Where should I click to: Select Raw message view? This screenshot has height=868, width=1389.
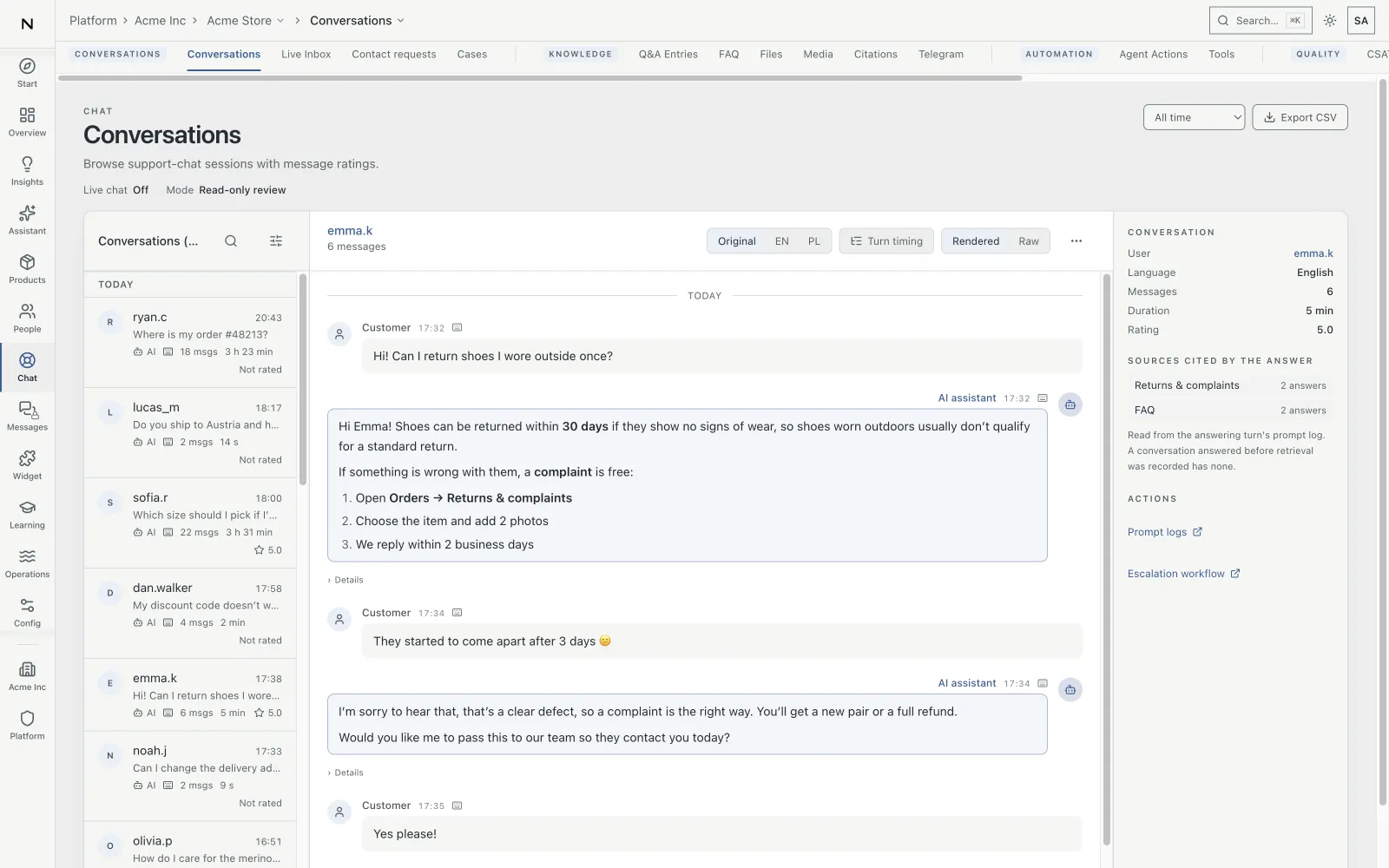tap(1029, 241)
